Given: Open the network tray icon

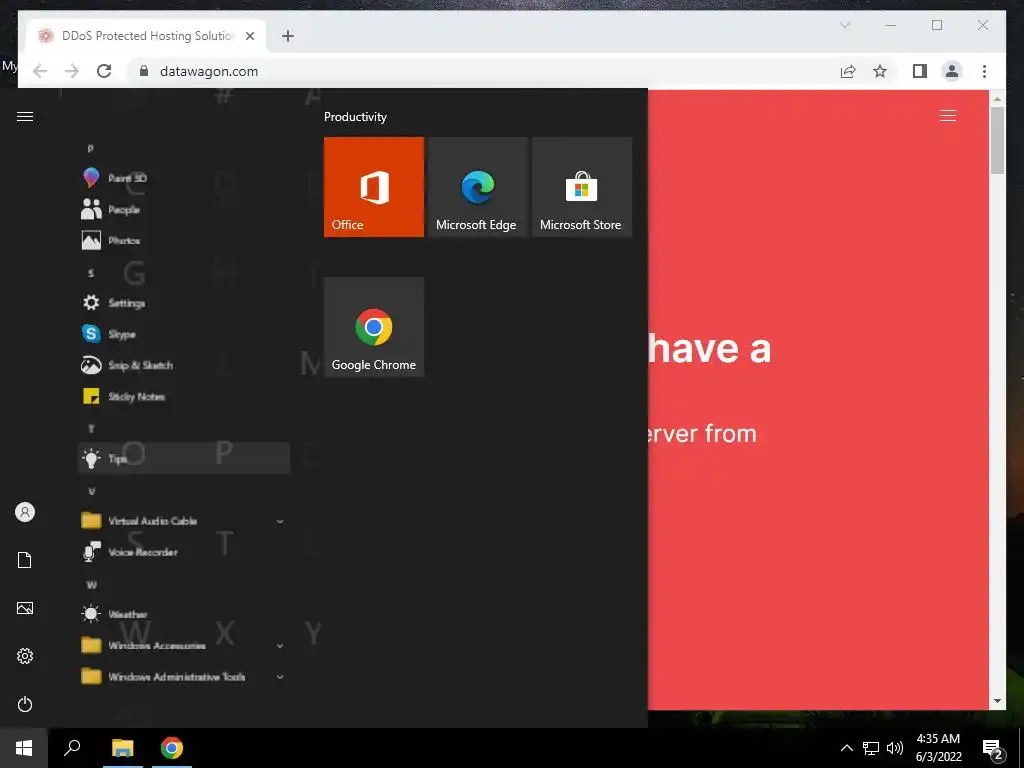Looking at the screenshot, I should point(871,748).
